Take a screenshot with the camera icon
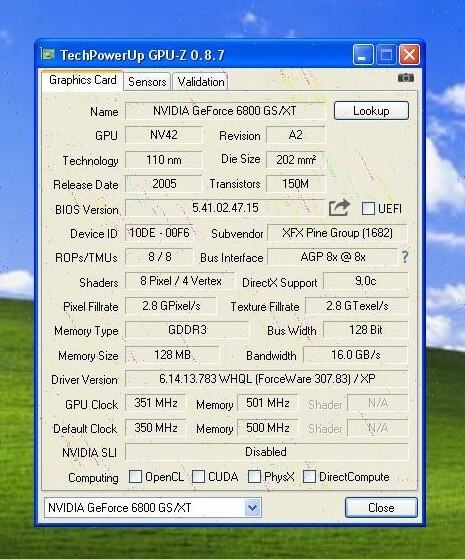 point(406,78)
